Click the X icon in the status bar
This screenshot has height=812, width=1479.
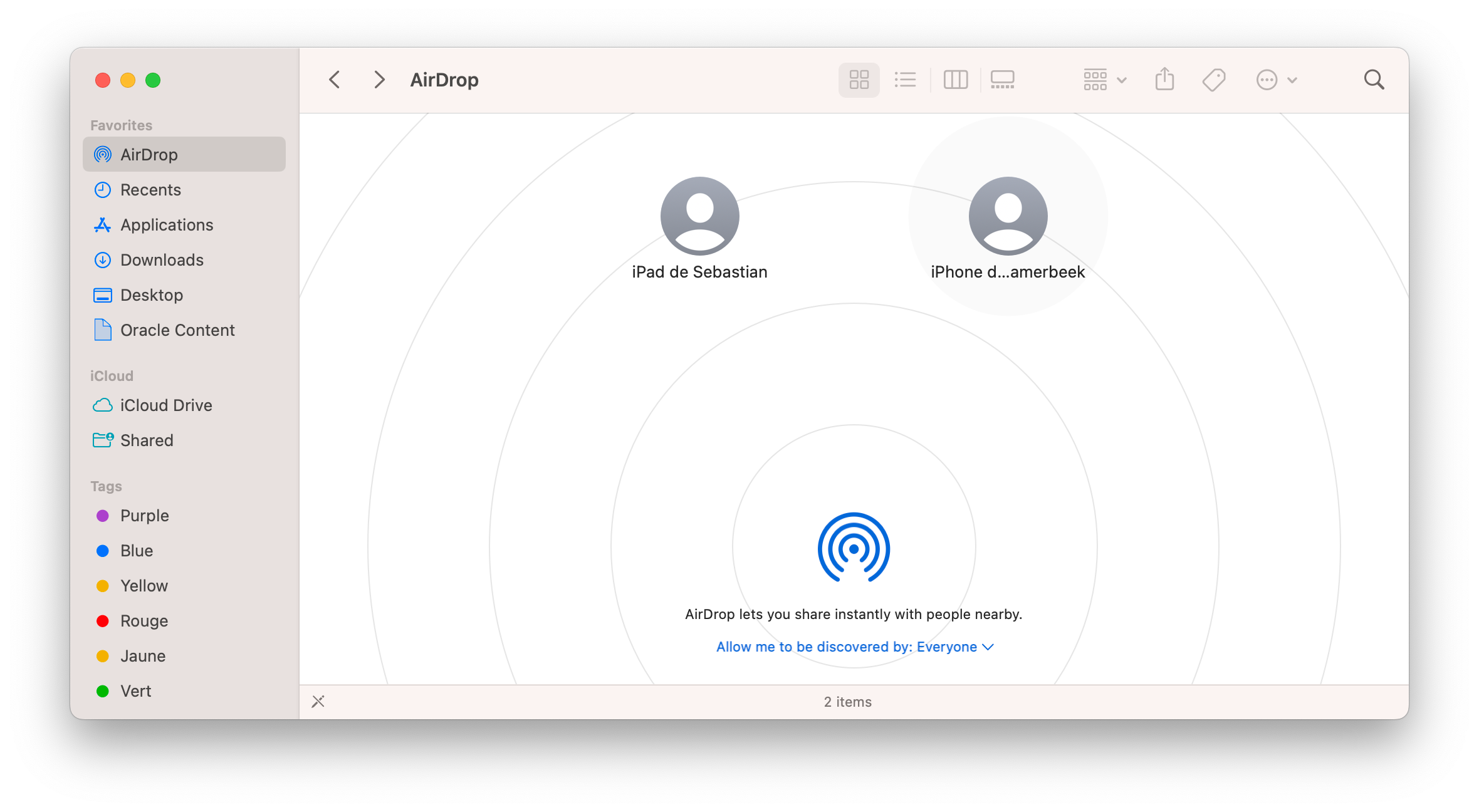pyautogui.click(x=318, y=702)
